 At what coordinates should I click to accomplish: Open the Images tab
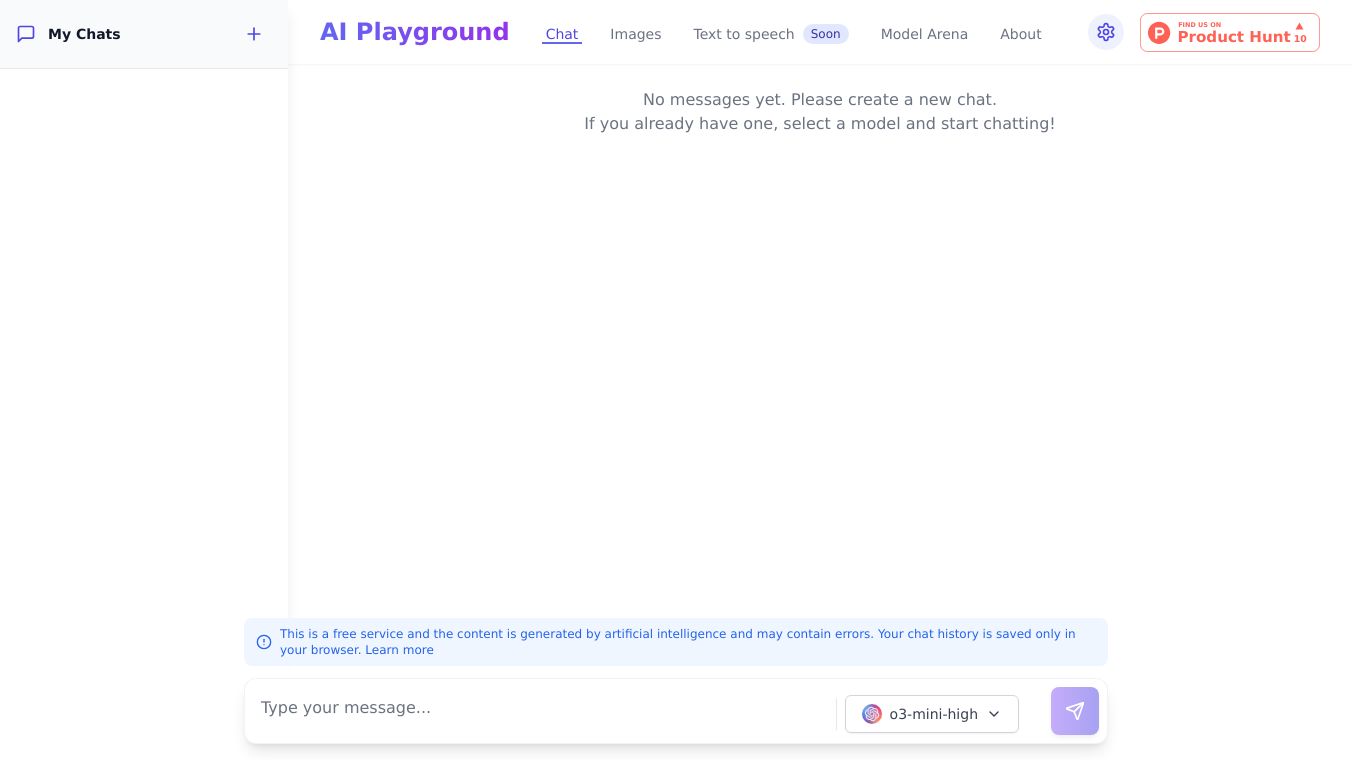point(636,34)
